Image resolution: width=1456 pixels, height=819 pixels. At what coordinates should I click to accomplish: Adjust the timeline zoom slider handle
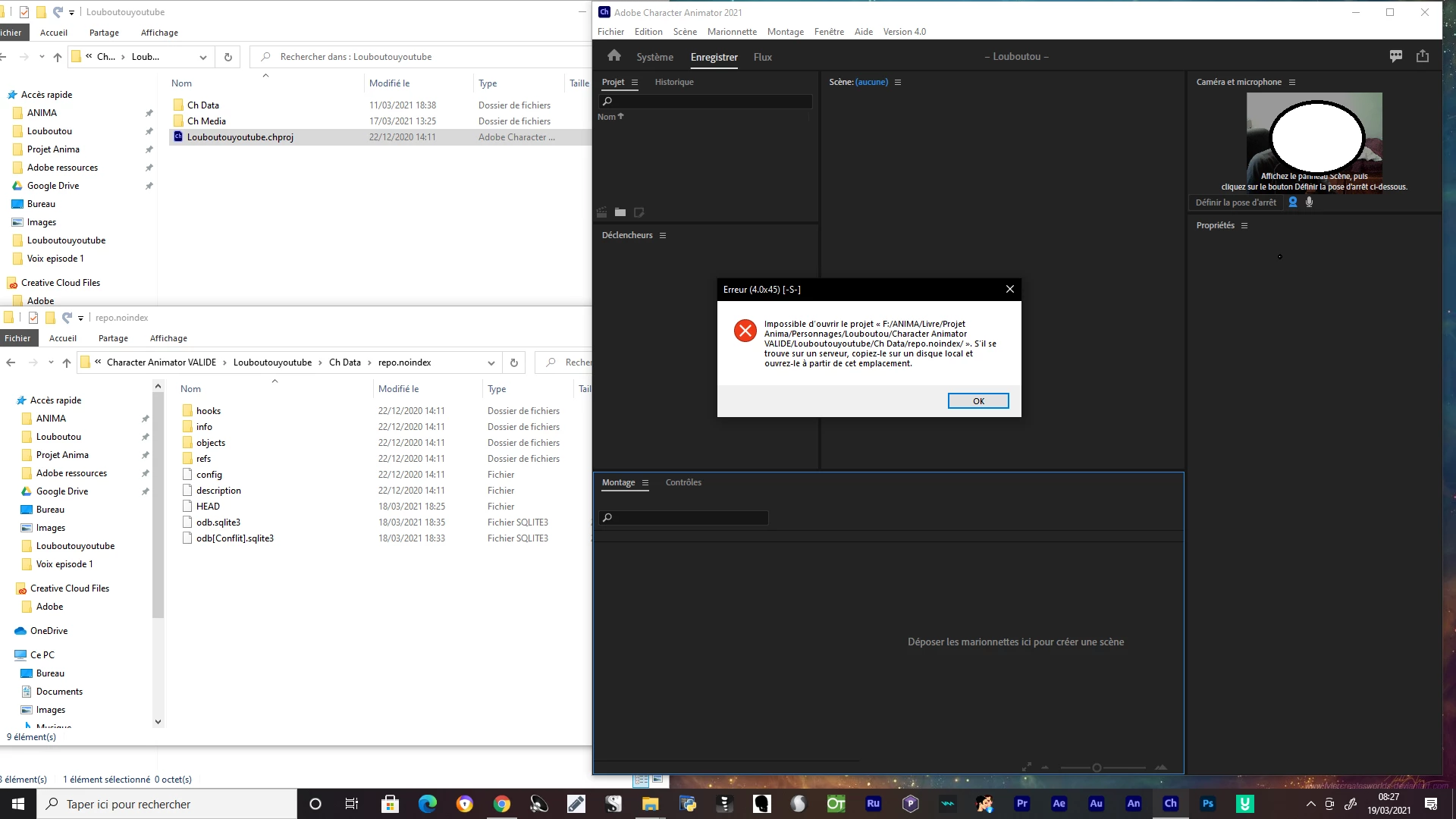point(1097,767)
